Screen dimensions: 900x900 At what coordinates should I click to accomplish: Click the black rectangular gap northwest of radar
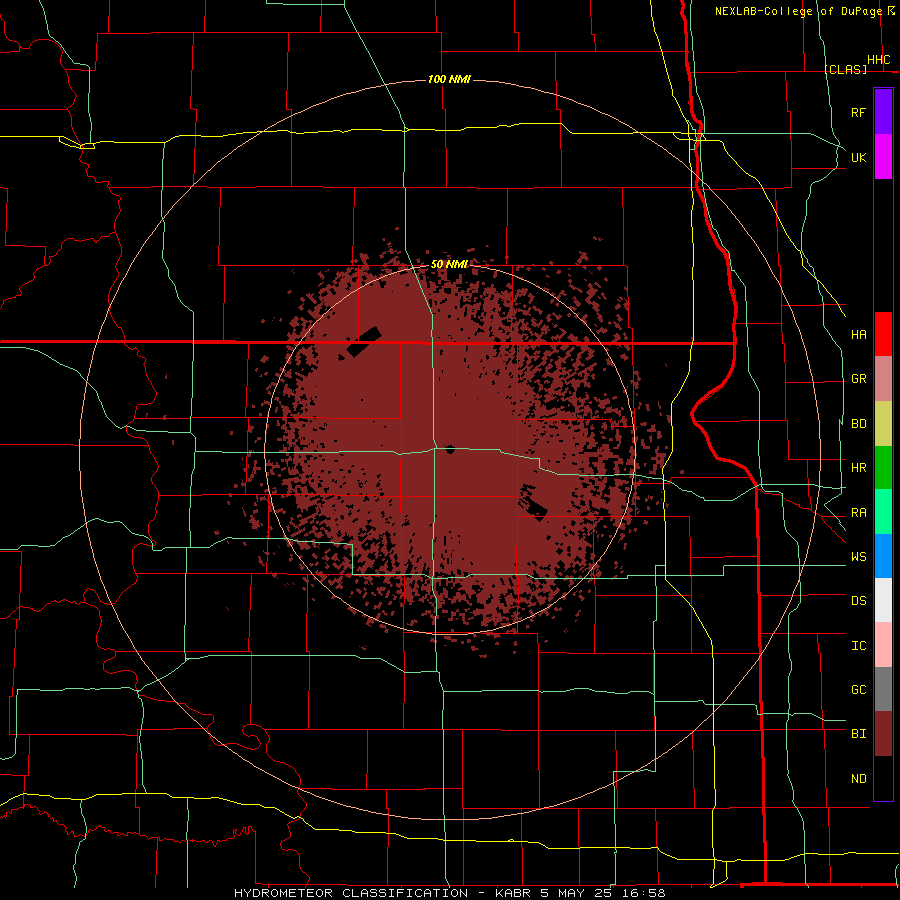(364, 342)
